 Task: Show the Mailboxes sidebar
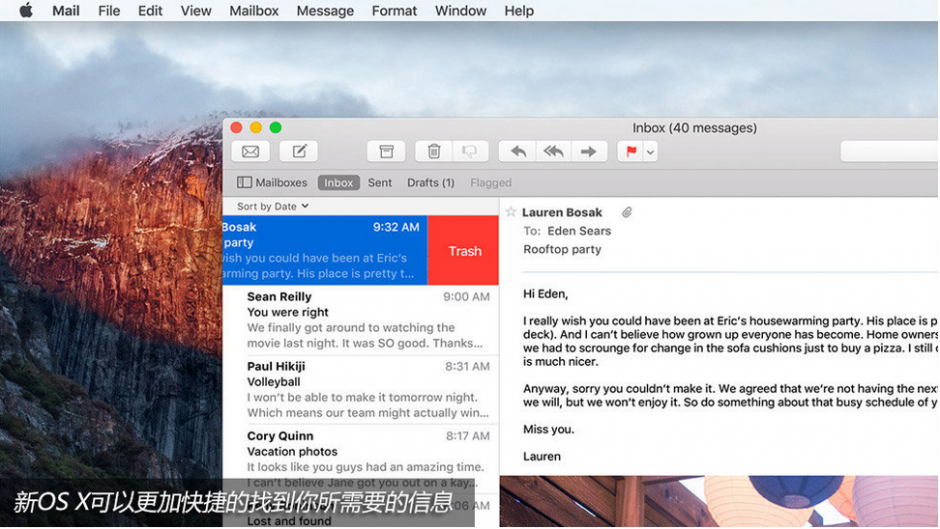[x=272, y=182]
